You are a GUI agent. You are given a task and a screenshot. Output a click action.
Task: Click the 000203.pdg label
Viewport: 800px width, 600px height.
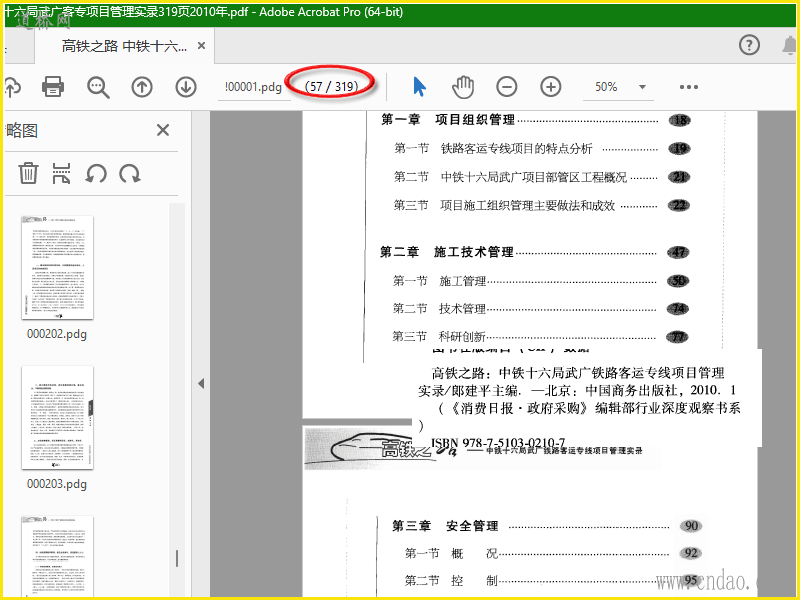click(57, 484)
